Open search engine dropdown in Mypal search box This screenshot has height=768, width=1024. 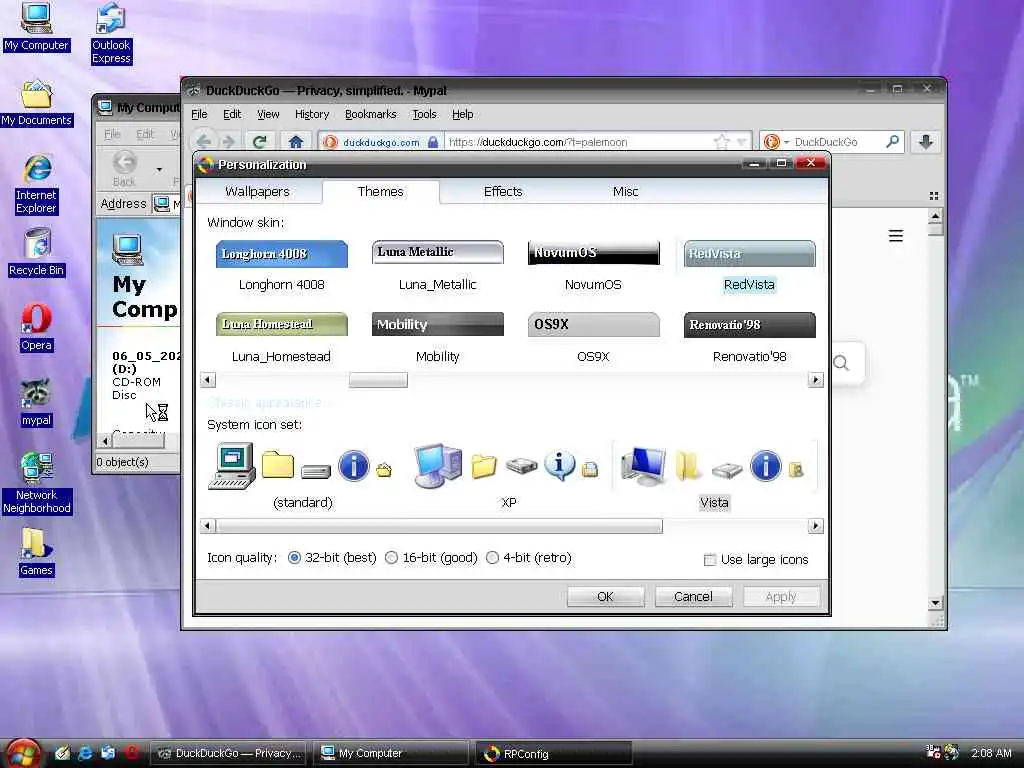coord(786,142)
